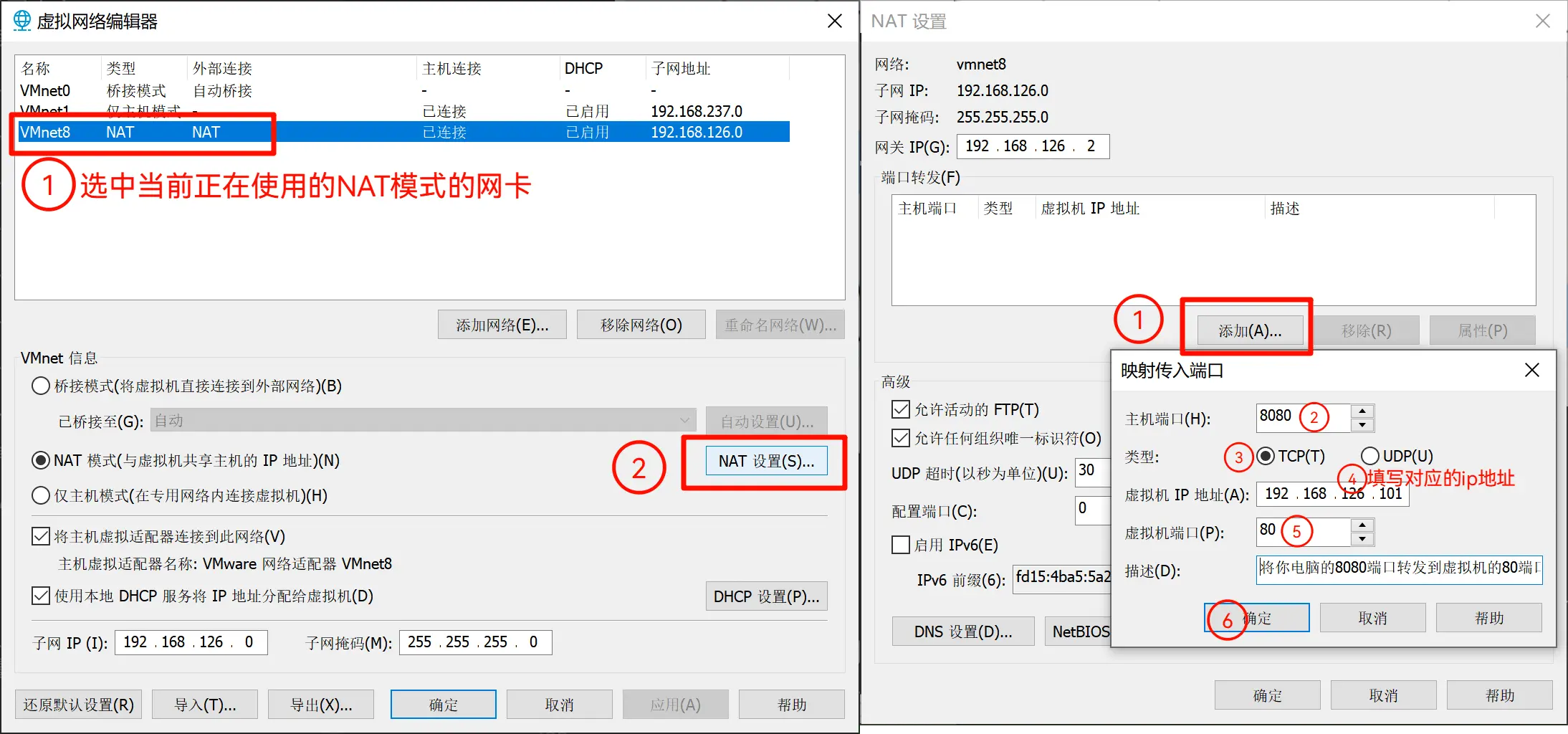Click 导入(T)... button
This screenshot has width=1568, height=734.
point(206,705)
